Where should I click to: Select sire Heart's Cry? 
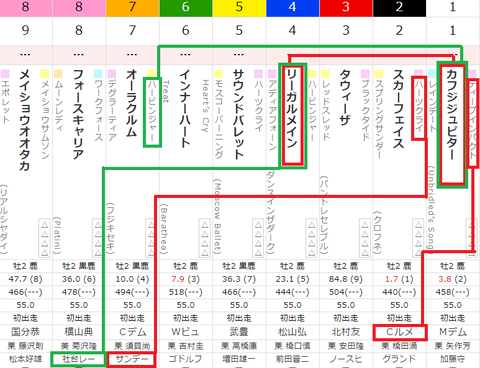coord(206,106)
